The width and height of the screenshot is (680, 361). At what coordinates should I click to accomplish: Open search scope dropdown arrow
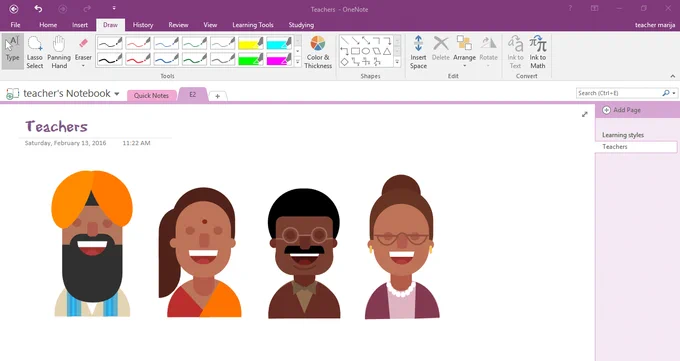(x=673, y=93)
